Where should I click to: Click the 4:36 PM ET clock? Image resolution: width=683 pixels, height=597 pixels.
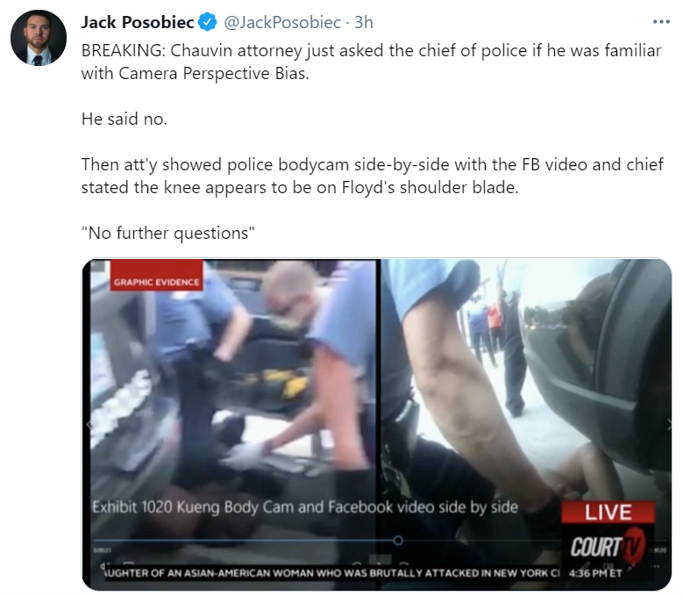(595, 573)
